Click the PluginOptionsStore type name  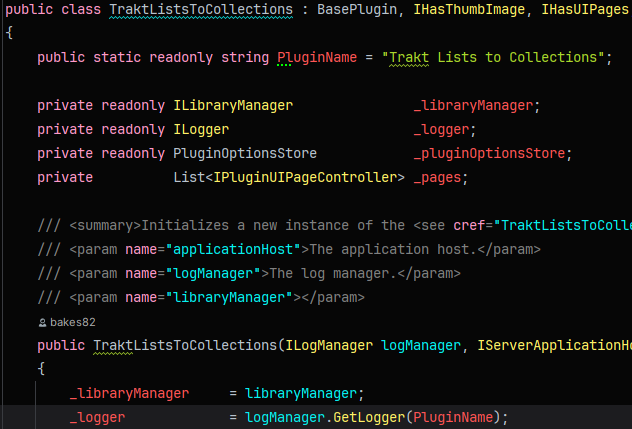click(245, 154)
